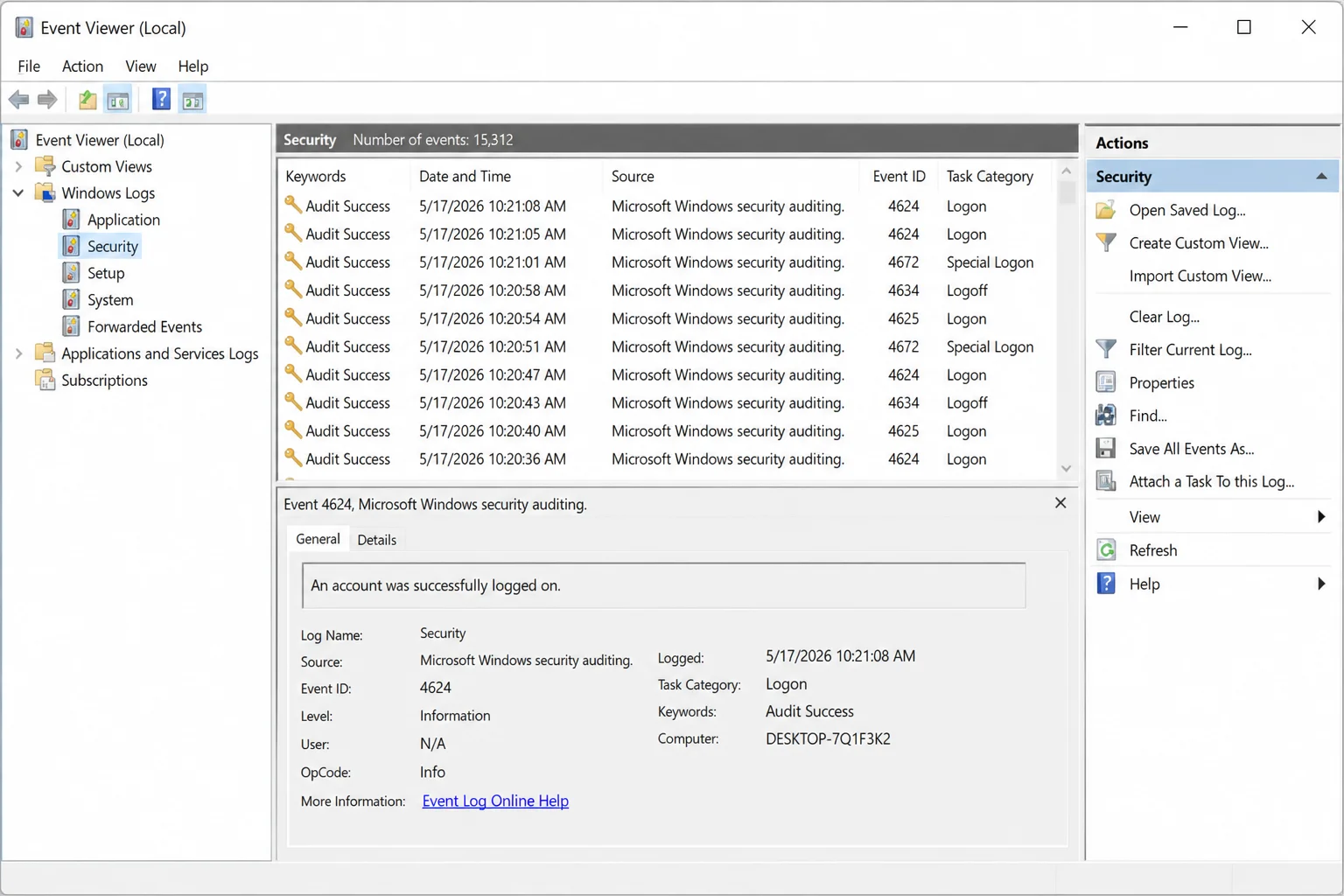
Task: Click Import Custom View action
Action: click(x=1200, y=276)
